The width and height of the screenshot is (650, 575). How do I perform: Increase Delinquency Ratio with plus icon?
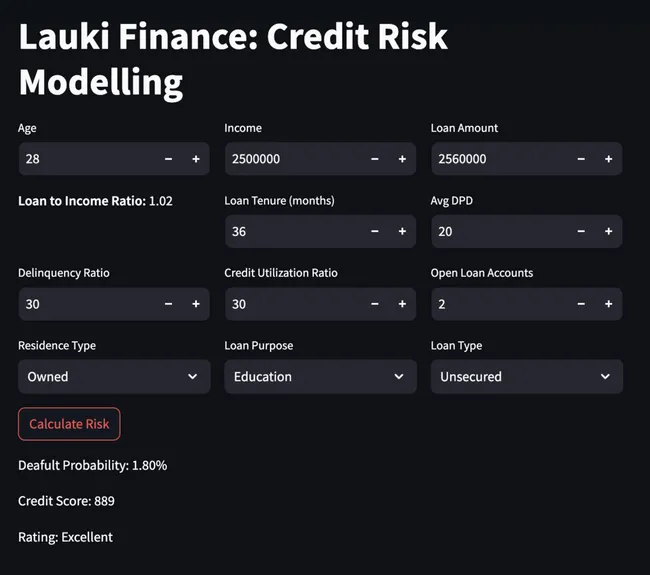(196, 304)
